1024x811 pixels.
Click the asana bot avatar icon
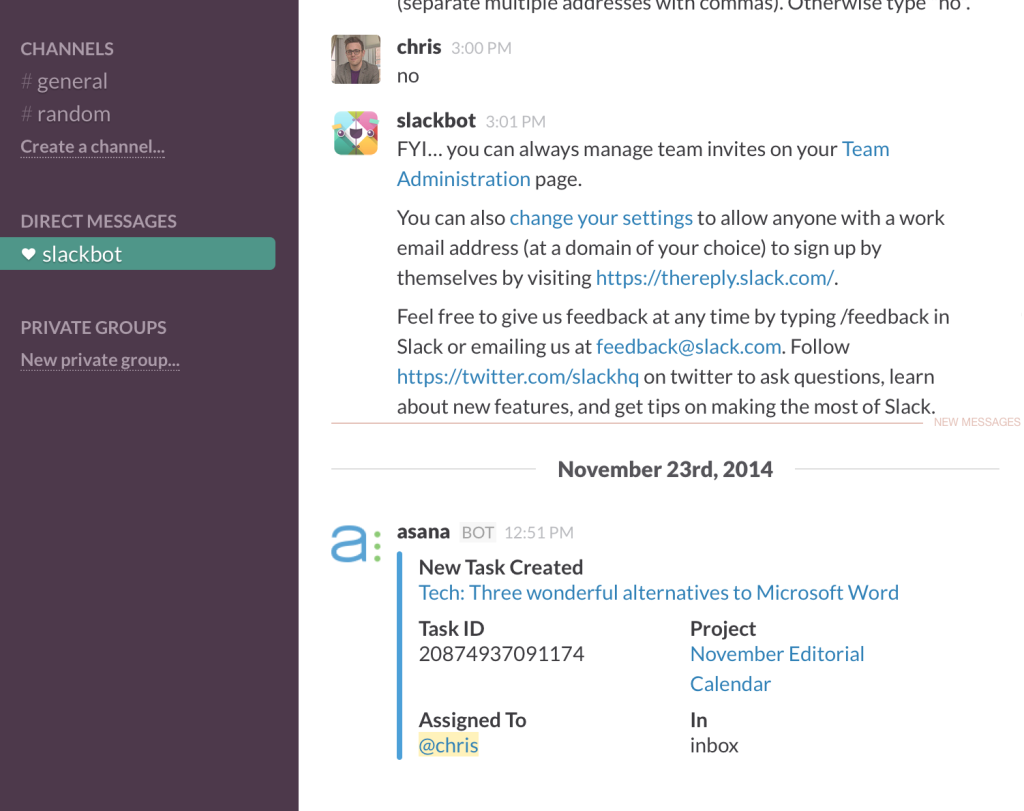(356, 544)
